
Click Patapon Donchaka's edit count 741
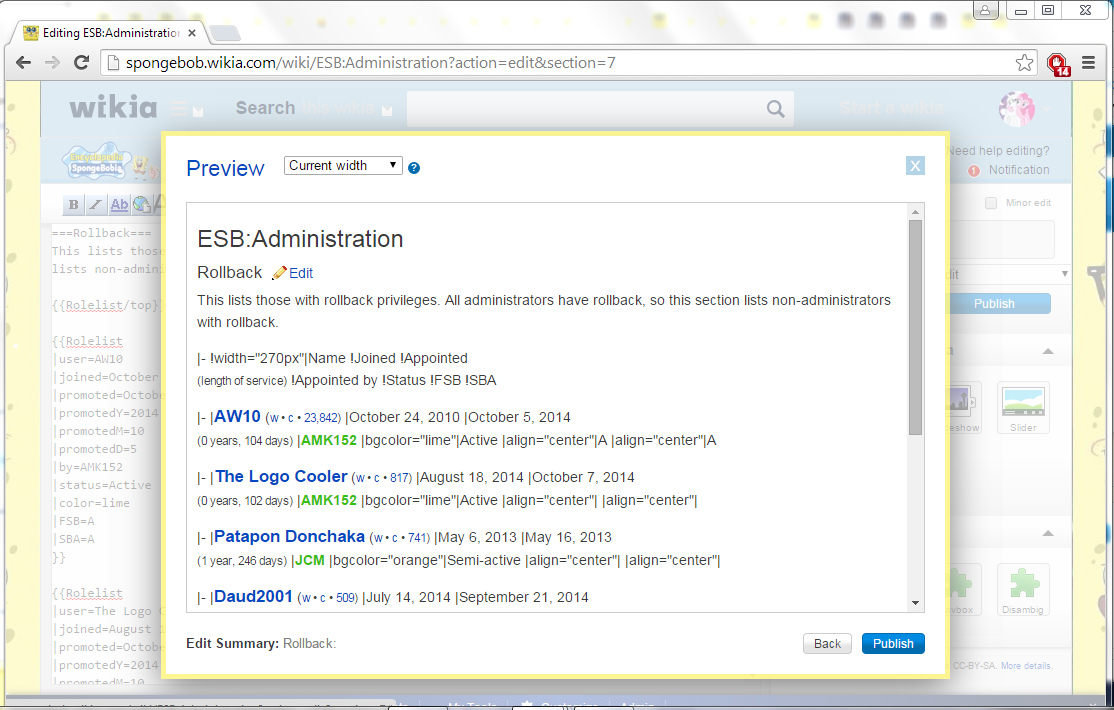[x=417, y=538]
